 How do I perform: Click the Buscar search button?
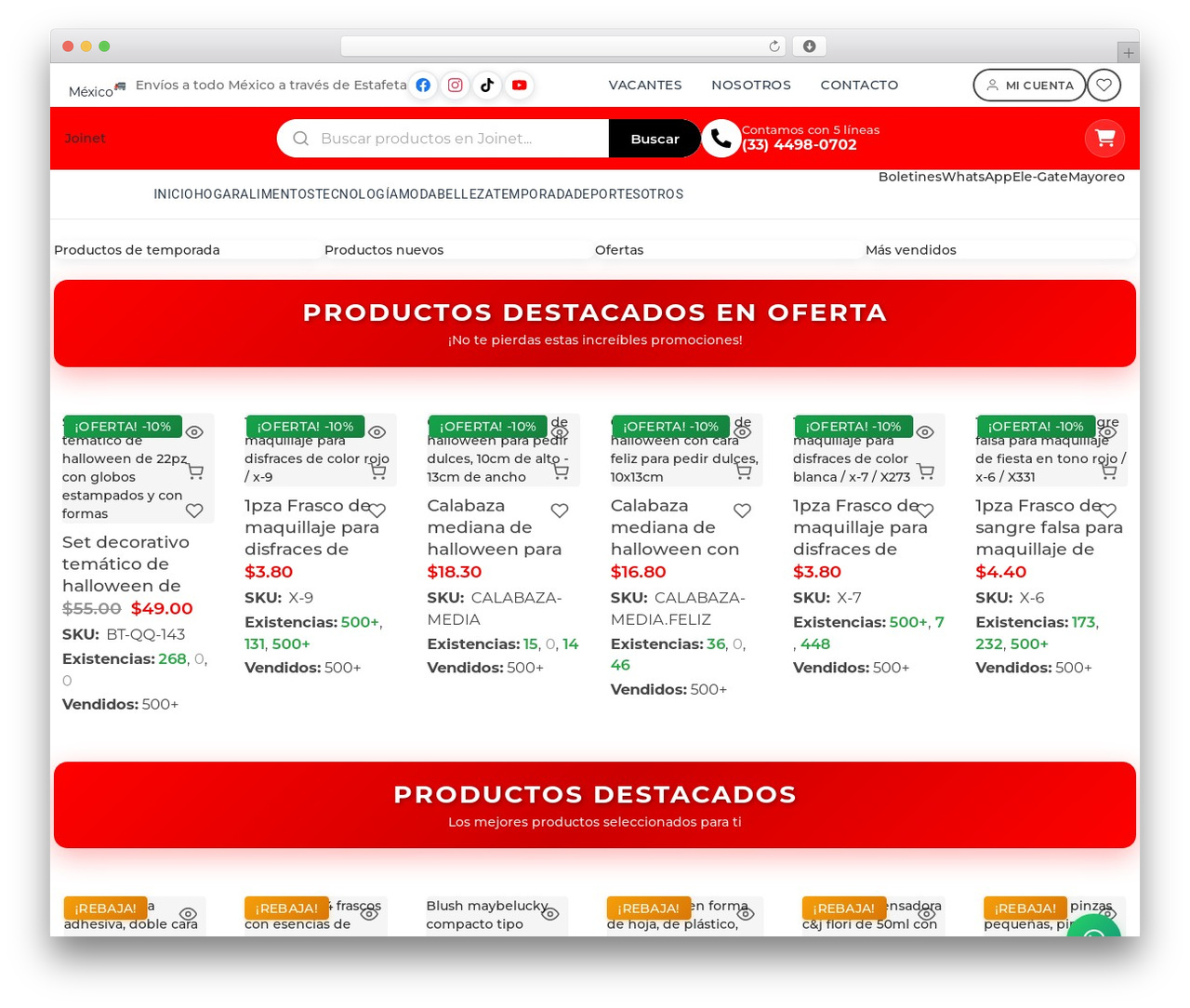pyautogui.click(x=654, y=139)
